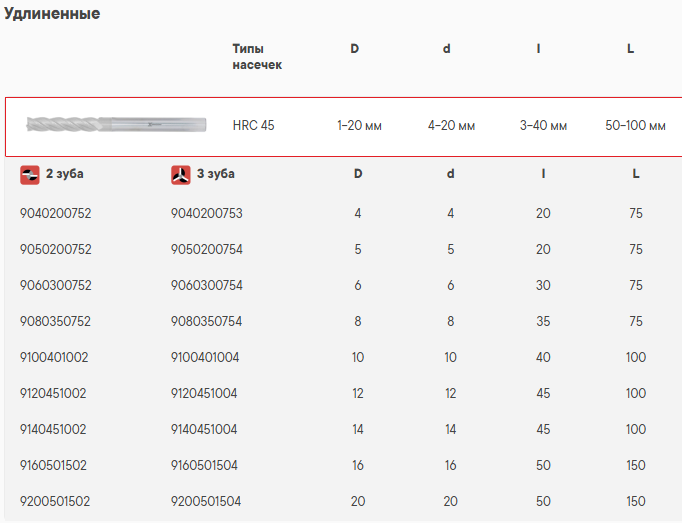Open product code 9140451002
682x523 pixels.
[53, 429]
